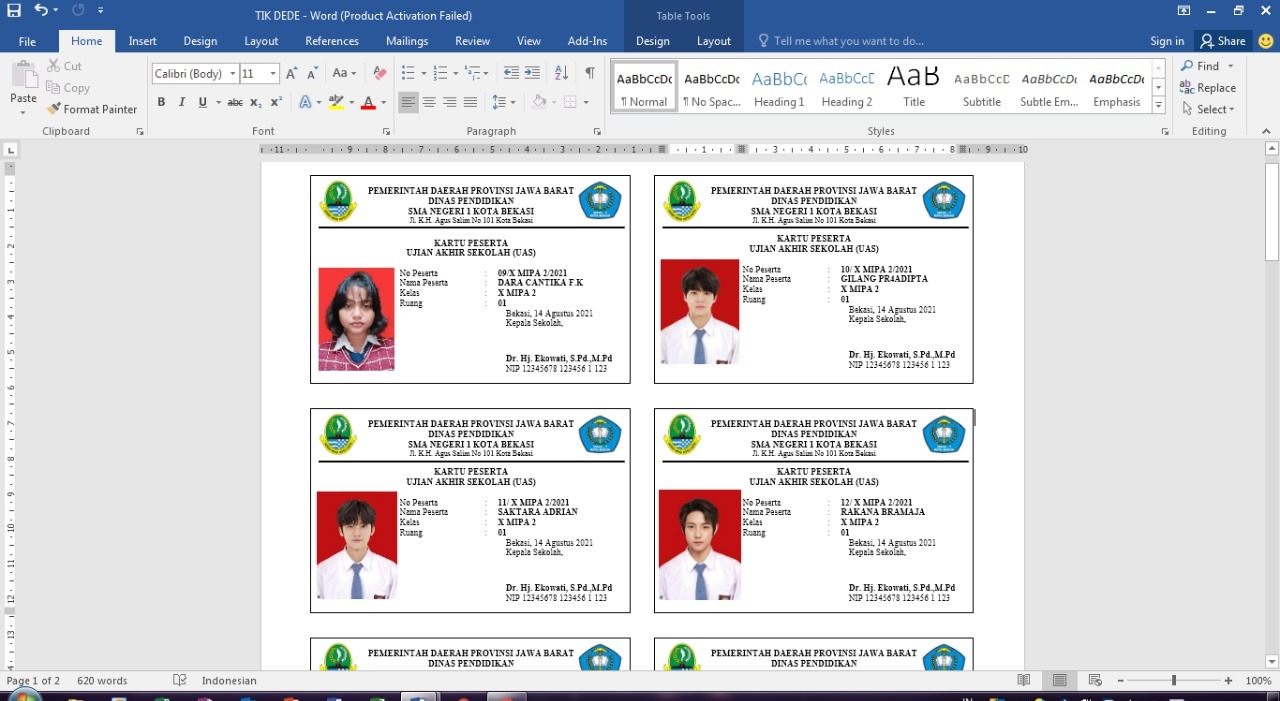Screen dimensions: 1280x701
Task: Expand the bullet list options
Action: (x=424, y=74)
